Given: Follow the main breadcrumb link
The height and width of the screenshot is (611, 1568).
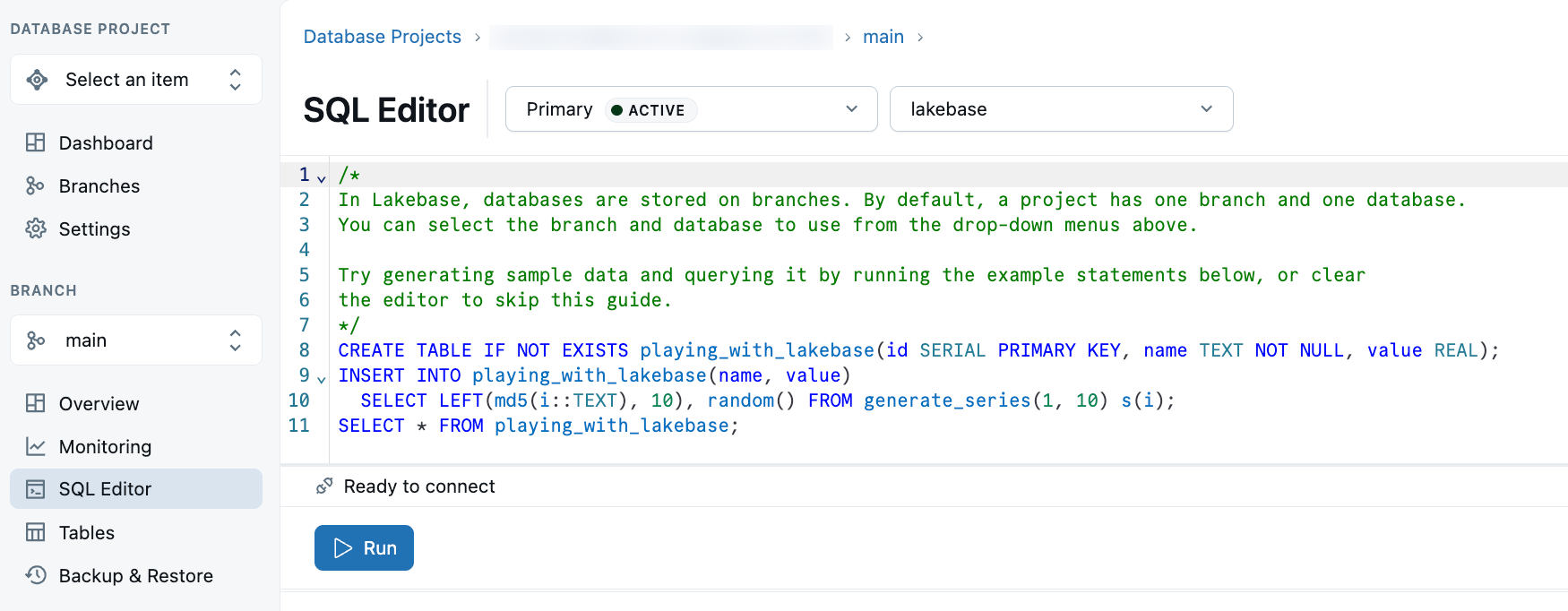Looking at the screenshot, I should pos(883,37).
